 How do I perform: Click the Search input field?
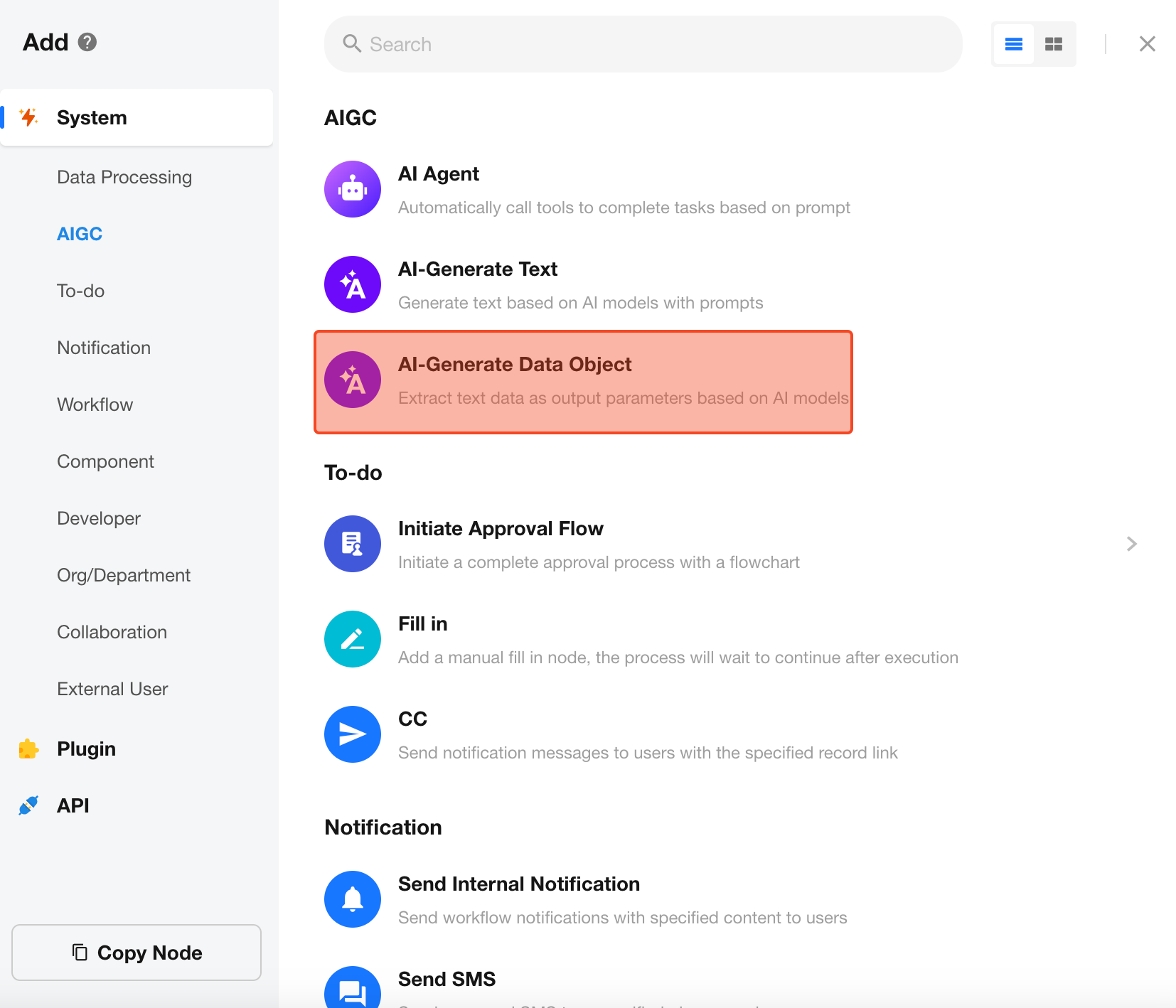[643, 44]
